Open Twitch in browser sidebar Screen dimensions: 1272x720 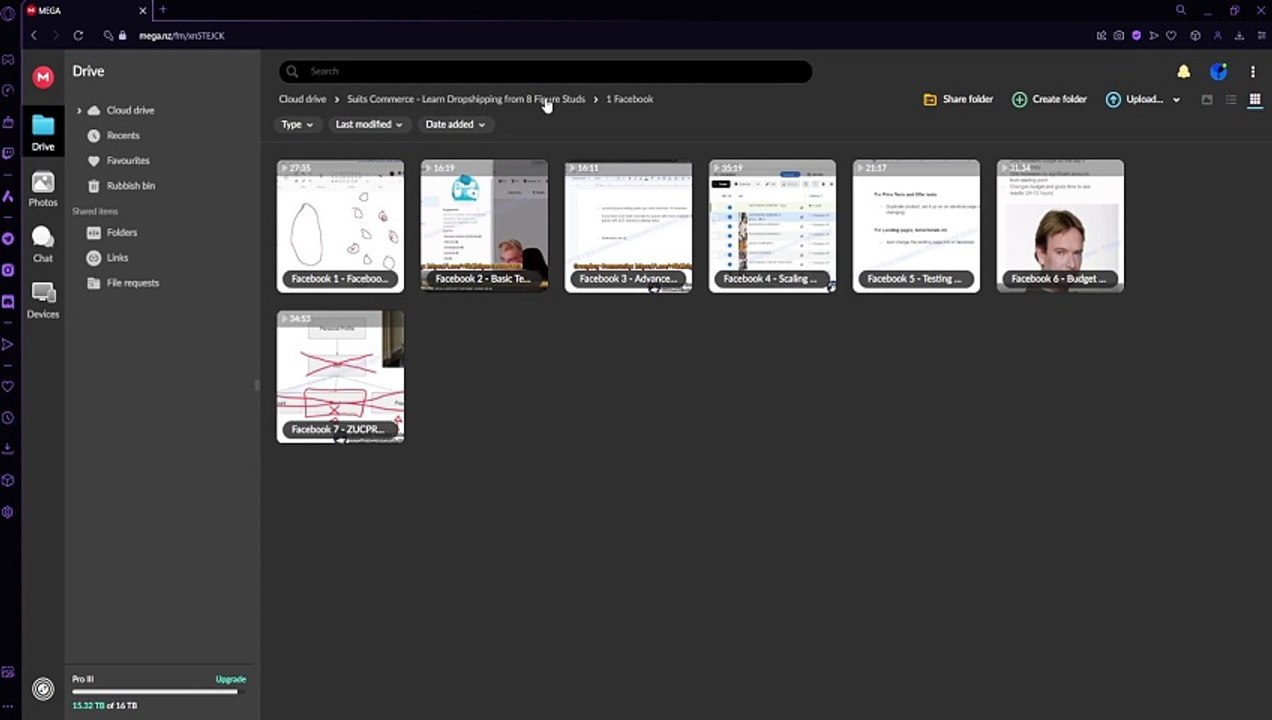(8, 153)
